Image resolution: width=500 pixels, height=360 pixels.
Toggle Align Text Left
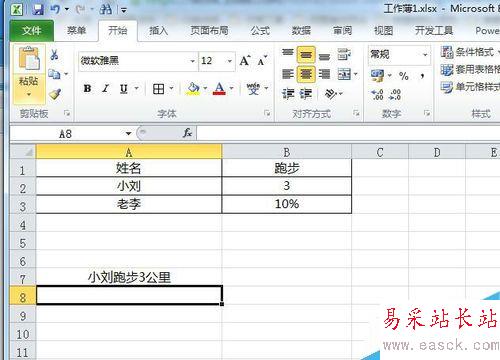[x=288, y=74]
